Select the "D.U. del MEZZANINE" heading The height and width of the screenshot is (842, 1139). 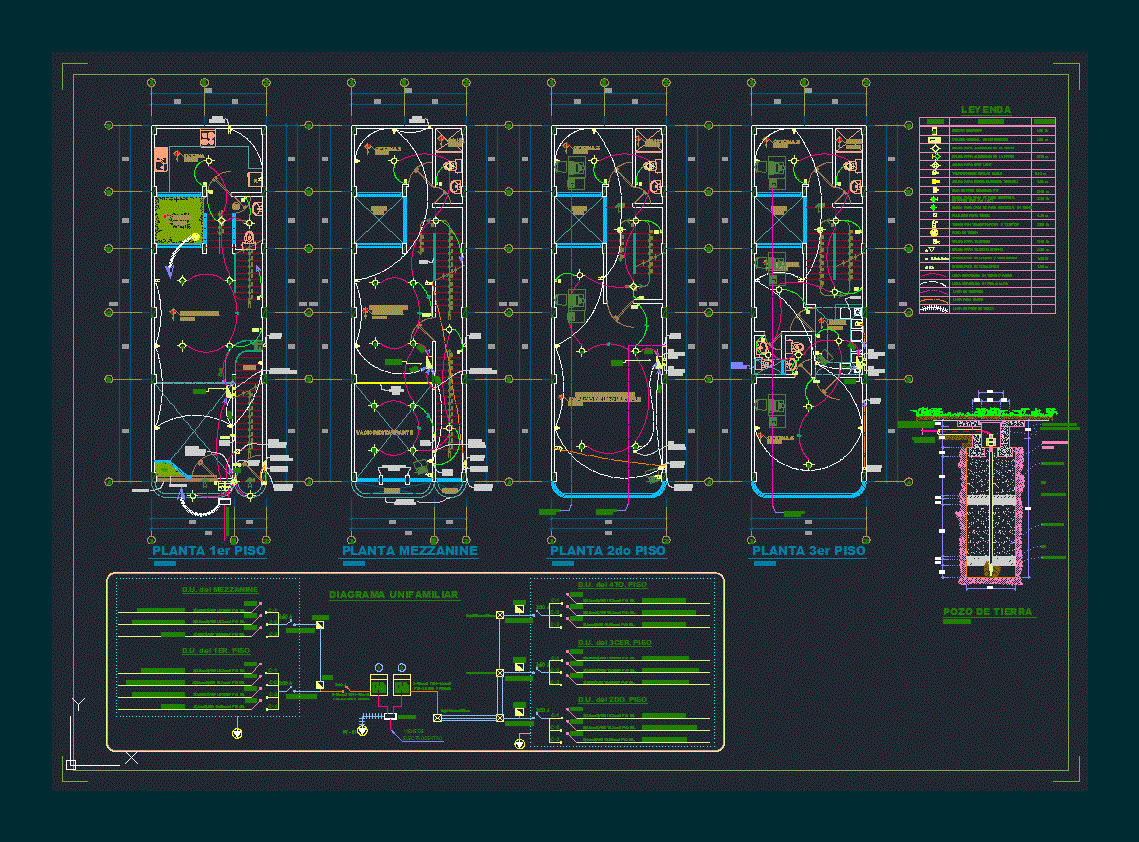(220, 590)
